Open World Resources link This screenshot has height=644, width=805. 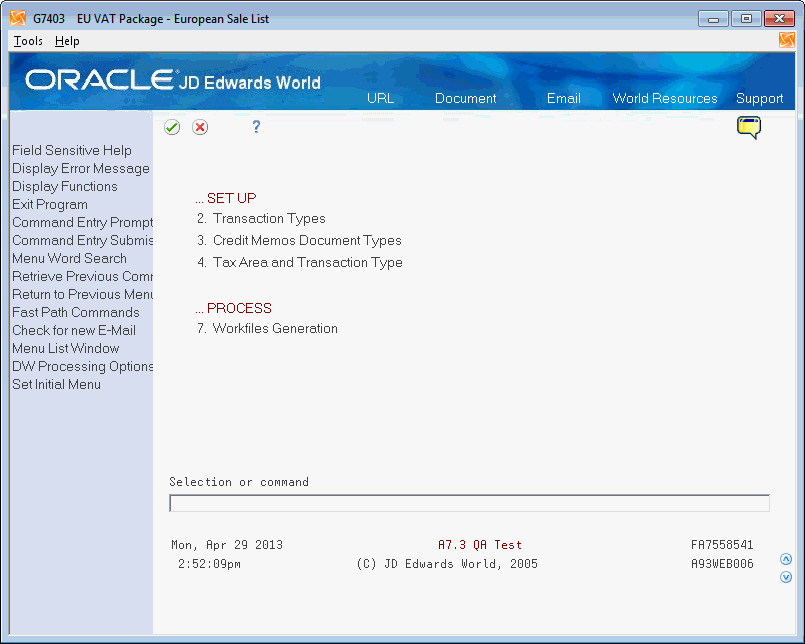tap(665, 98)
